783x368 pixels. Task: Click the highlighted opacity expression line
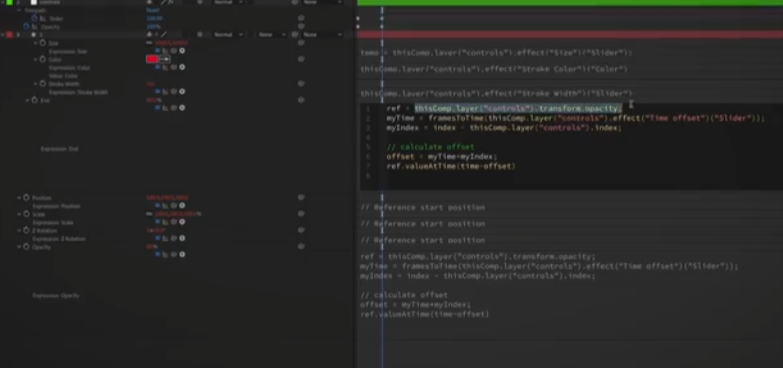(518, 108)
